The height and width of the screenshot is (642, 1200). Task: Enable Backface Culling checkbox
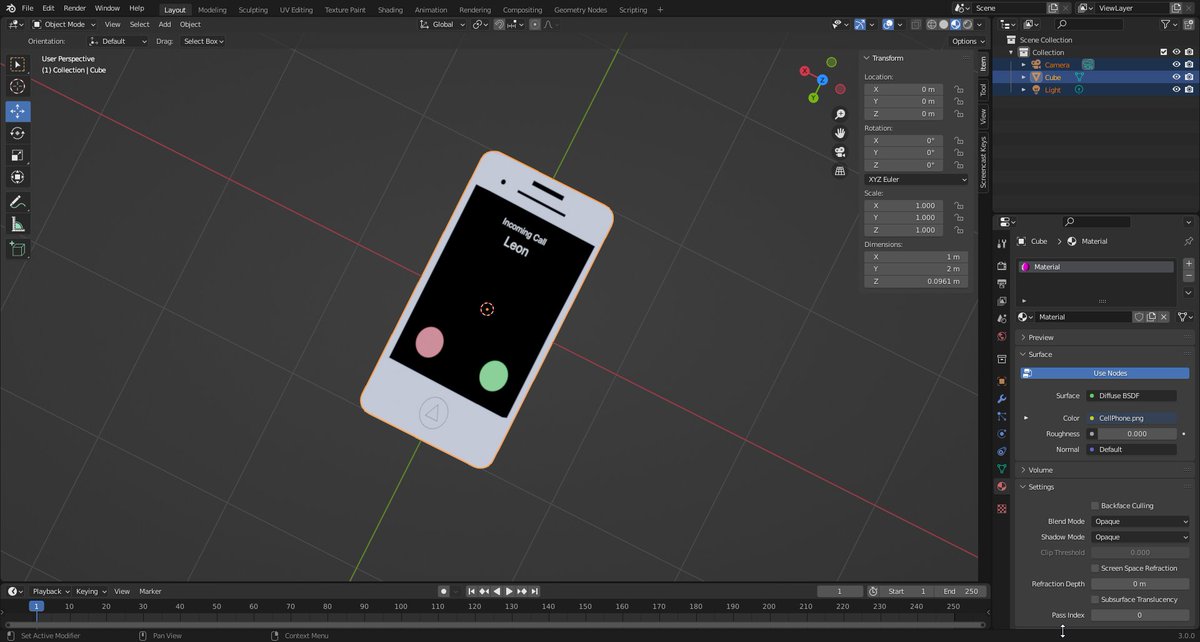pyautogui.click(x=1095, y=506)
